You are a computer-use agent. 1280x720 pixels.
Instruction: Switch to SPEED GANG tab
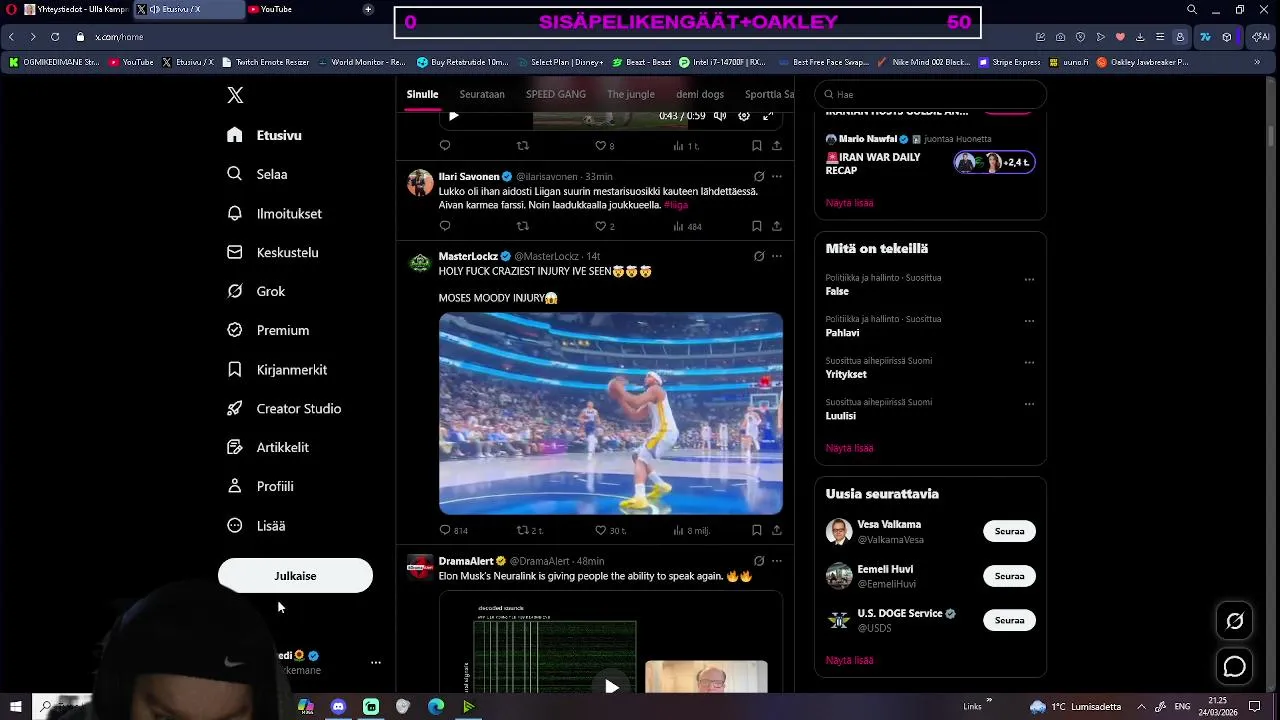556,94
